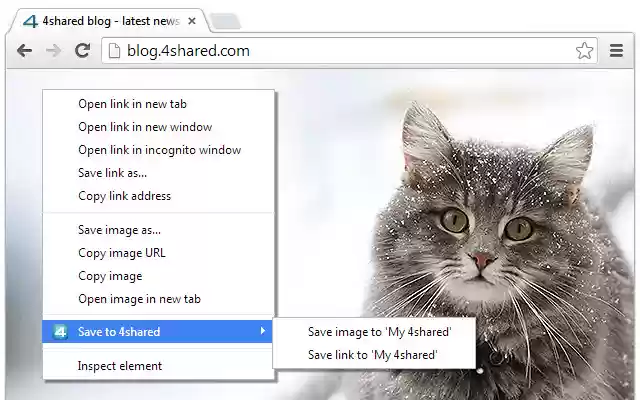Select Save image to 'My 4shared'
The image size is (640, 400).
click(x=374, y=332)
